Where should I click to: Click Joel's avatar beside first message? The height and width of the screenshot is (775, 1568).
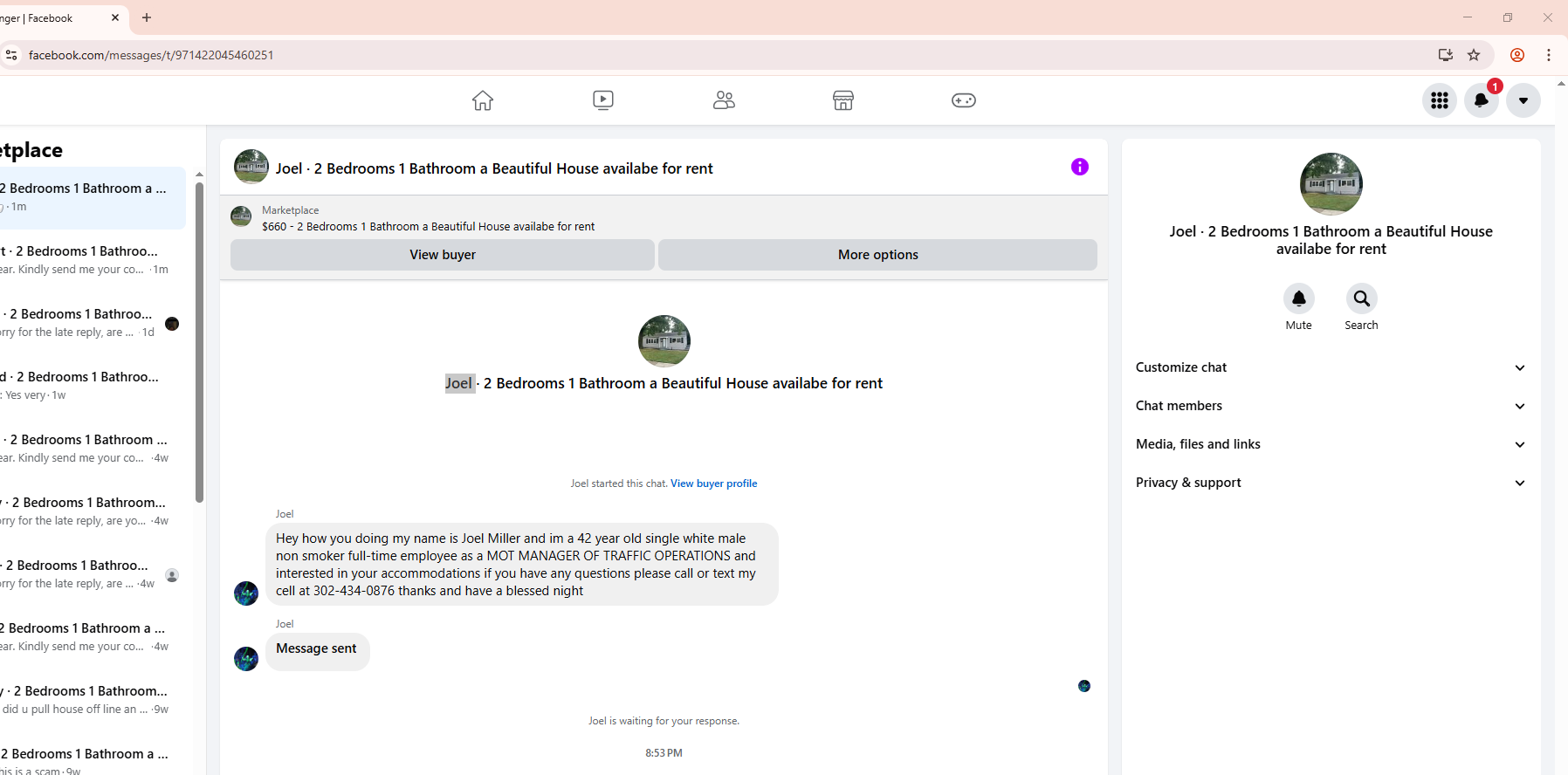246,593
